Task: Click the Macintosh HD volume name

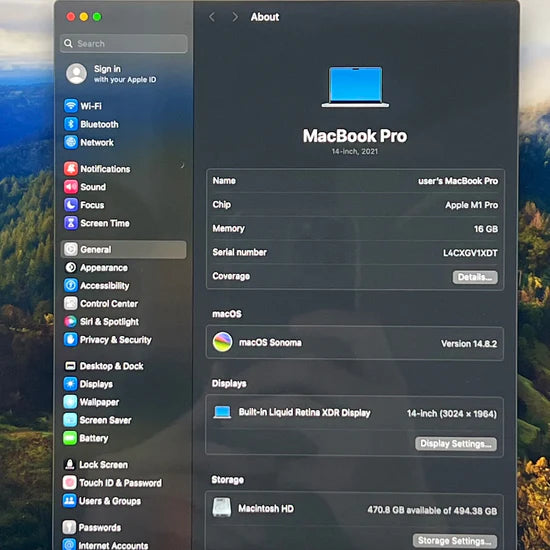Action: (266, 508)
